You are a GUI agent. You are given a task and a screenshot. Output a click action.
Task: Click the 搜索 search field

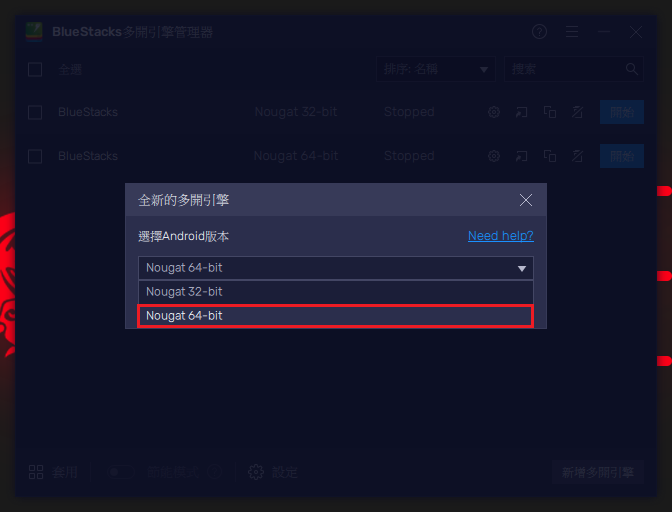pos(573,69)
